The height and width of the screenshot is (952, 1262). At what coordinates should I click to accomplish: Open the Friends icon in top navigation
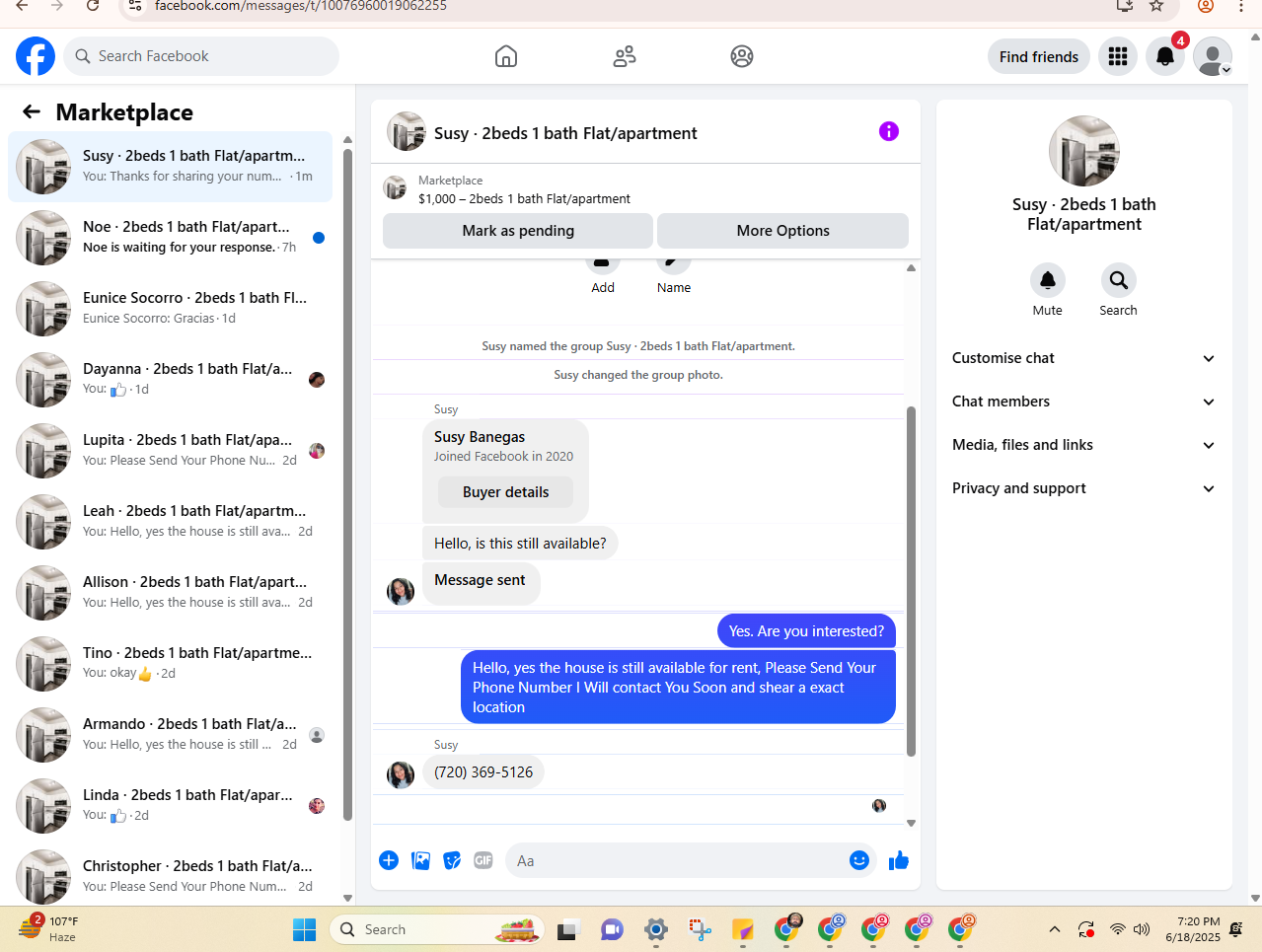(x=625, y=56)
